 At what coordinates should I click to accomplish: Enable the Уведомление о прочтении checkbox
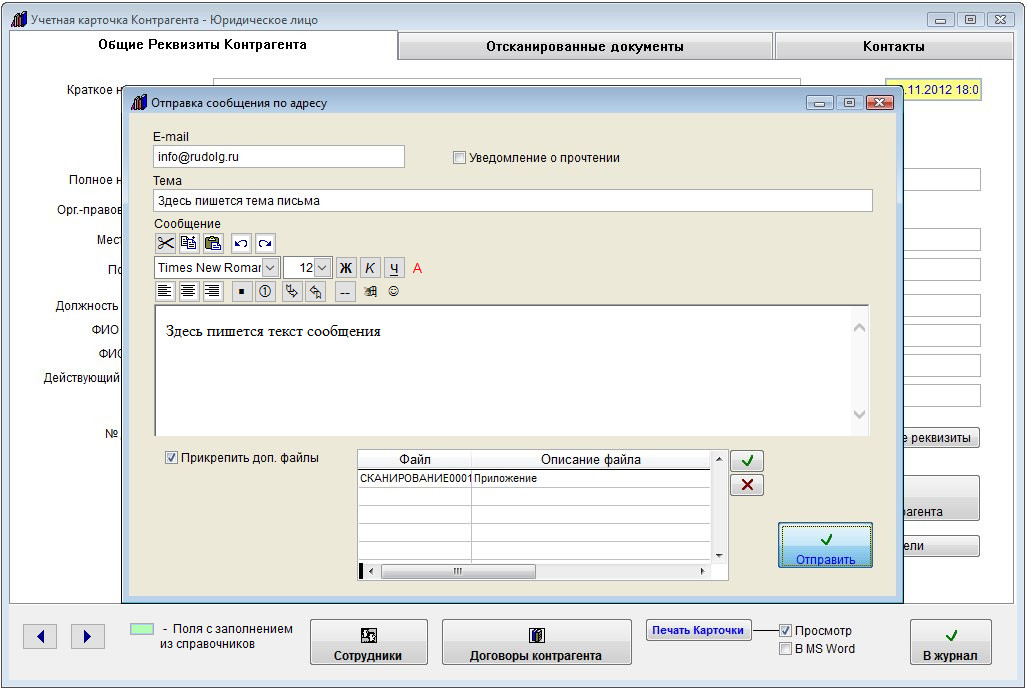[x=459, y=158]
